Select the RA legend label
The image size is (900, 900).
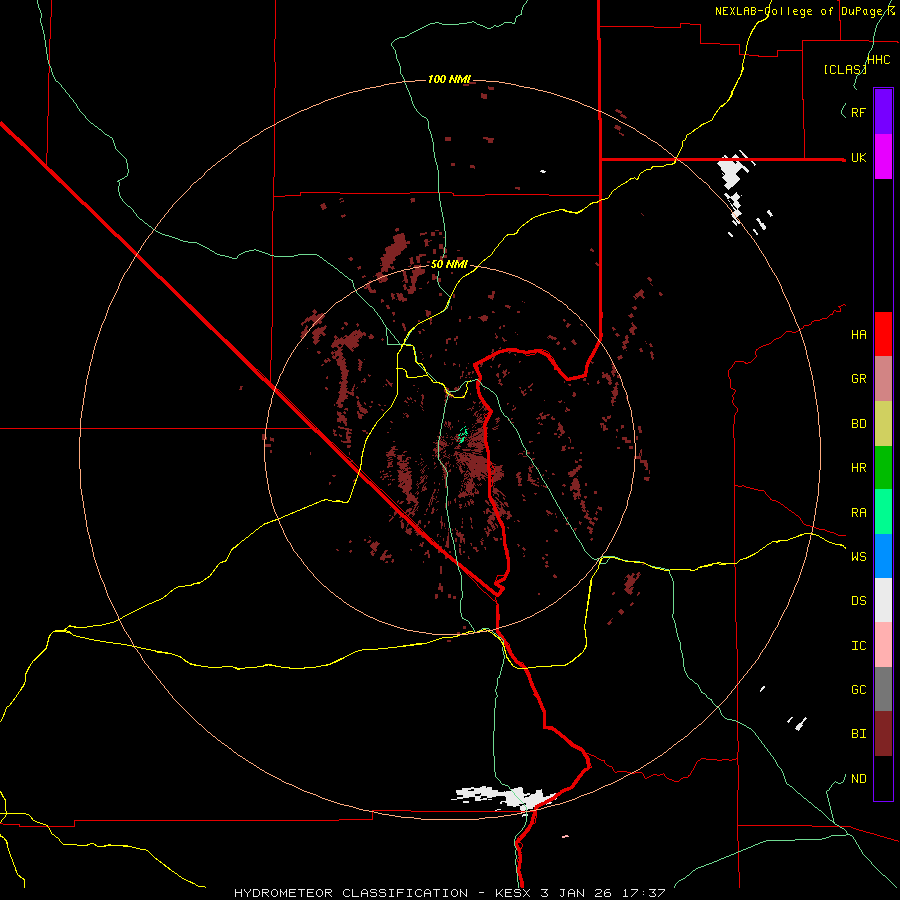pyautogui.click(x=858, y=513)
